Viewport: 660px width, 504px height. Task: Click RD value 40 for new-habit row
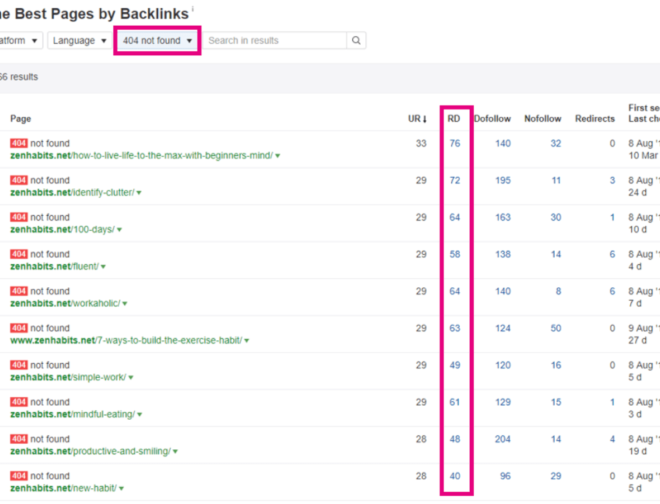(x=455, y=476)
